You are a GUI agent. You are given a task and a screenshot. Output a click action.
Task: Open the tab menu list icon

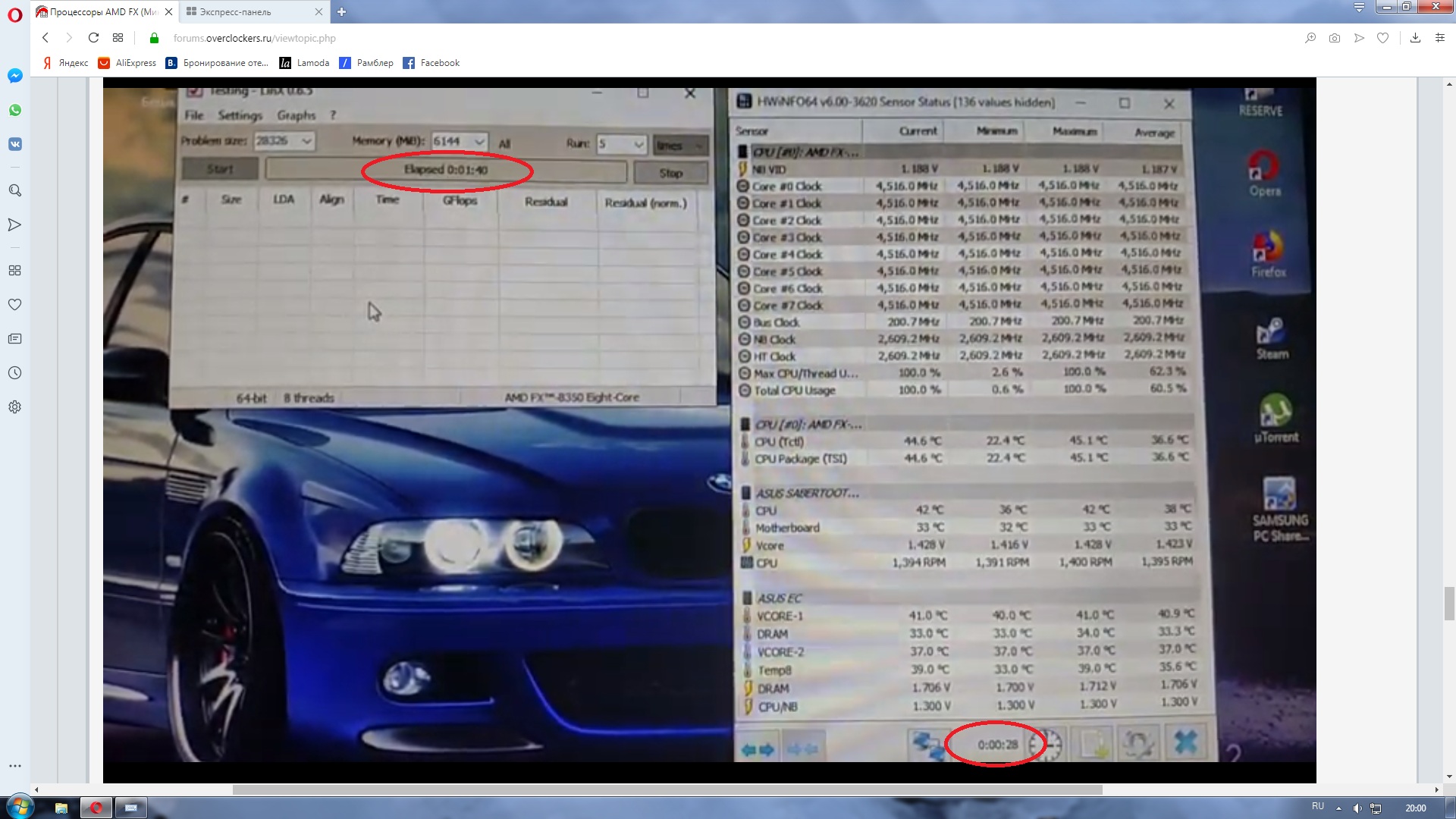1359,8
